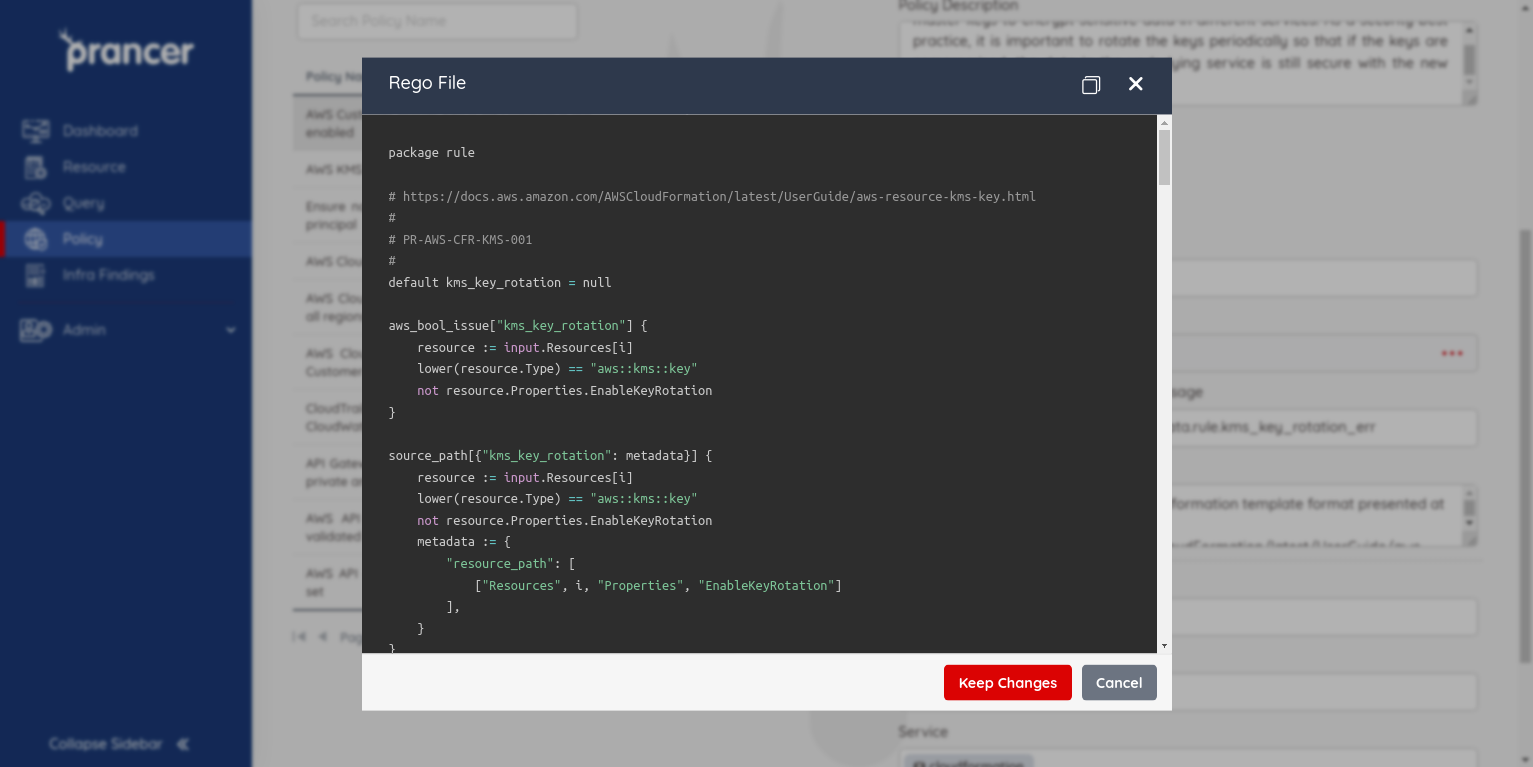Click the red three-dots icon

pos(1452,354)
